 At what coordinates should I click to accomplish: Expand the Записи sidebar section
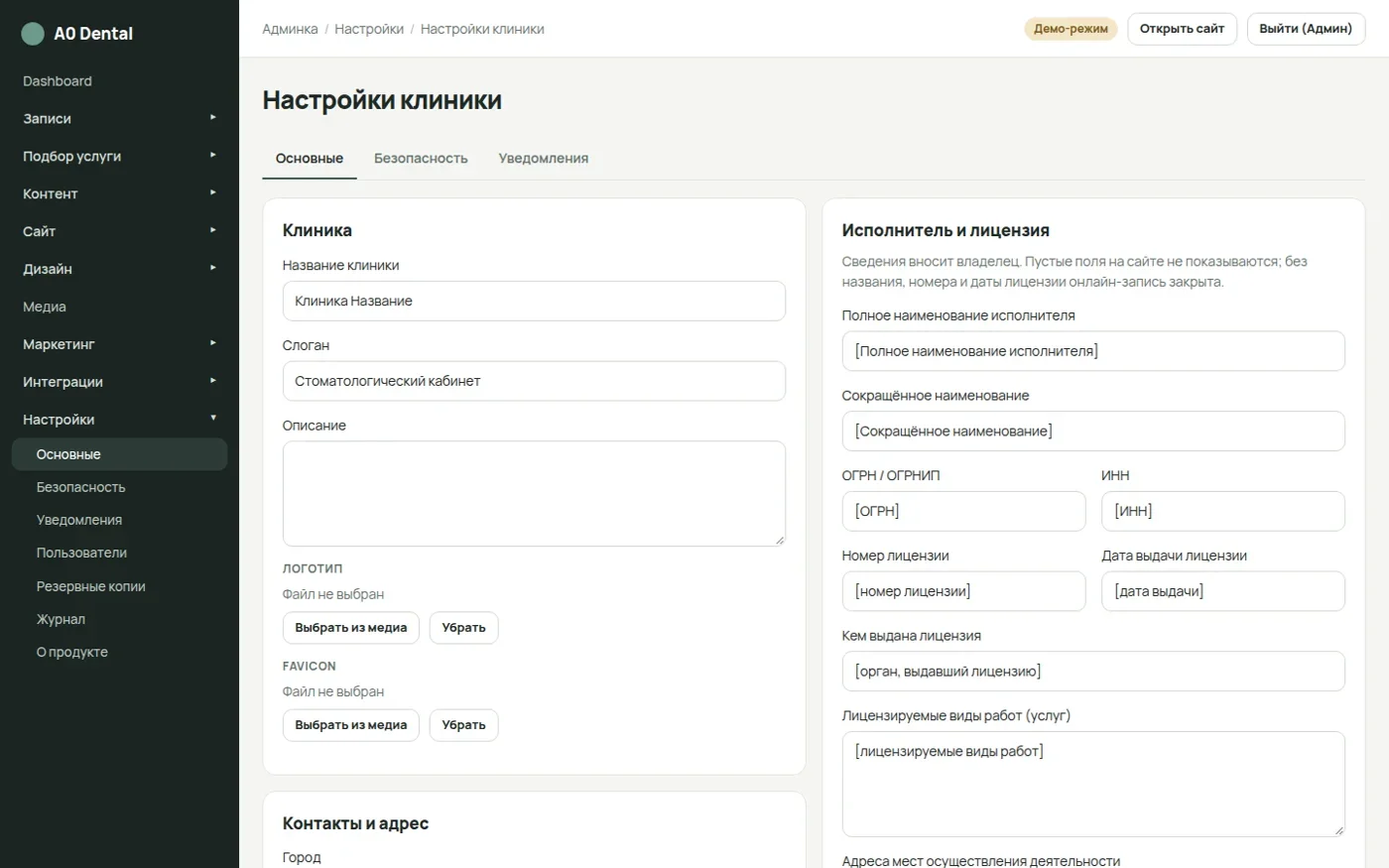119,118
